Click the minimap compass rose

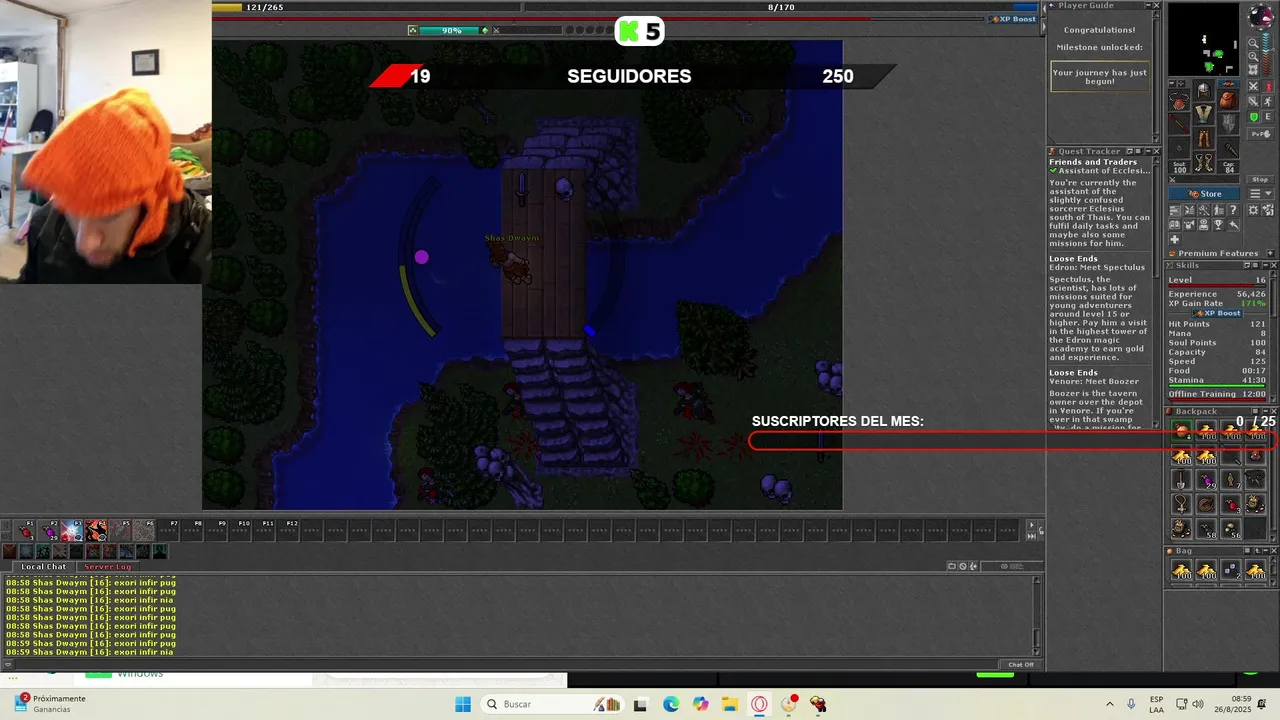click(1260, 16)
